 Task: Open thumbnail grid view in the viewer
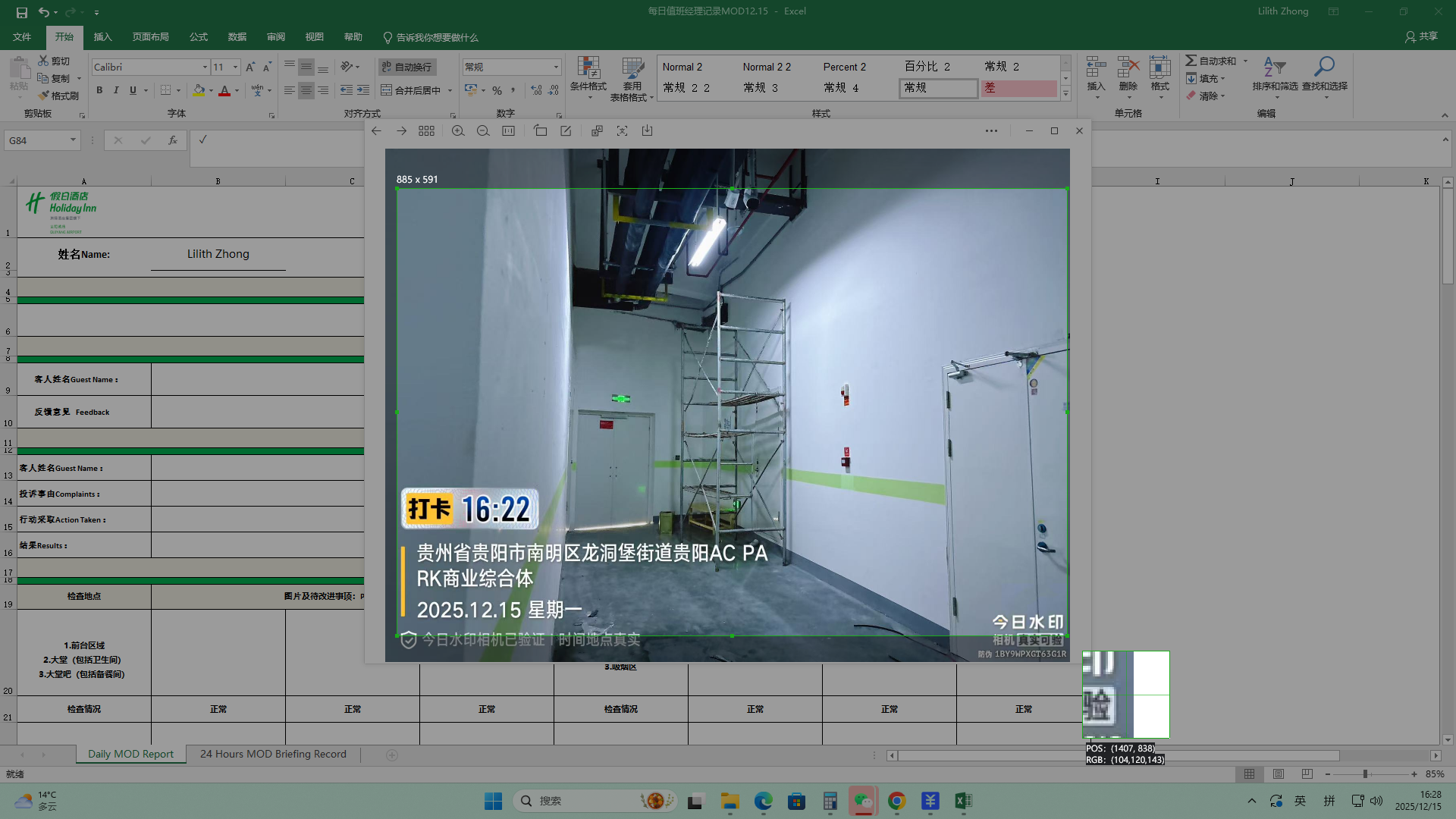tap(426, 131)
